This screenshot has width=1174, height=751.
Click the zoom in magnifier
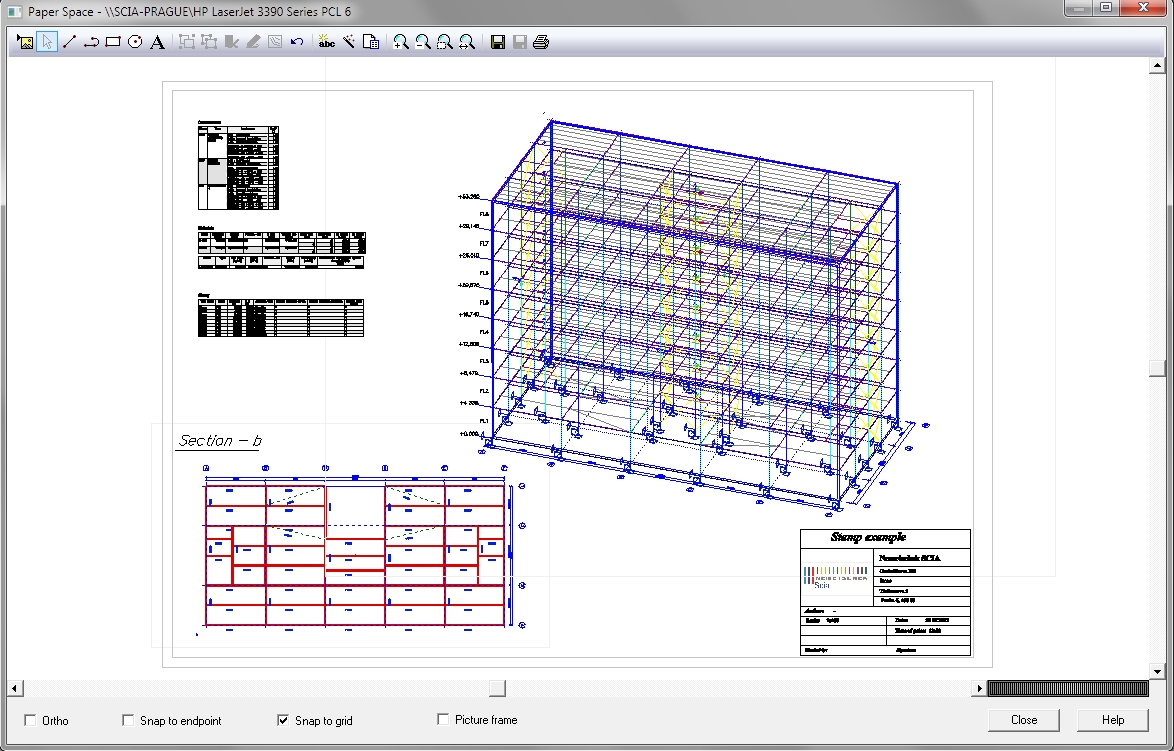tap(400, 42)
